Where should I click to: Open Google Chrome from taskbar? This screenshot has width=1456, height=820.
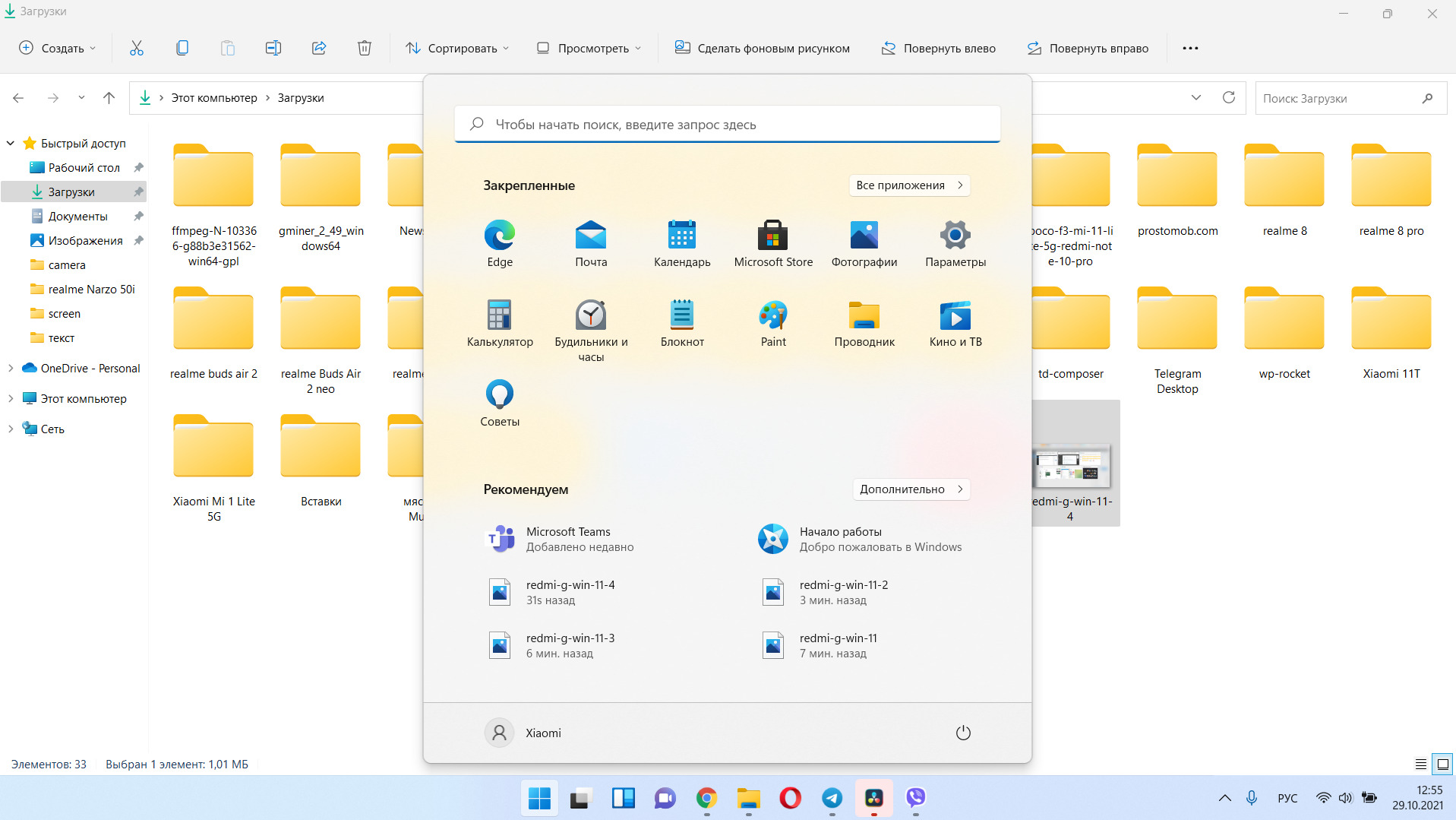click(707, 798)
